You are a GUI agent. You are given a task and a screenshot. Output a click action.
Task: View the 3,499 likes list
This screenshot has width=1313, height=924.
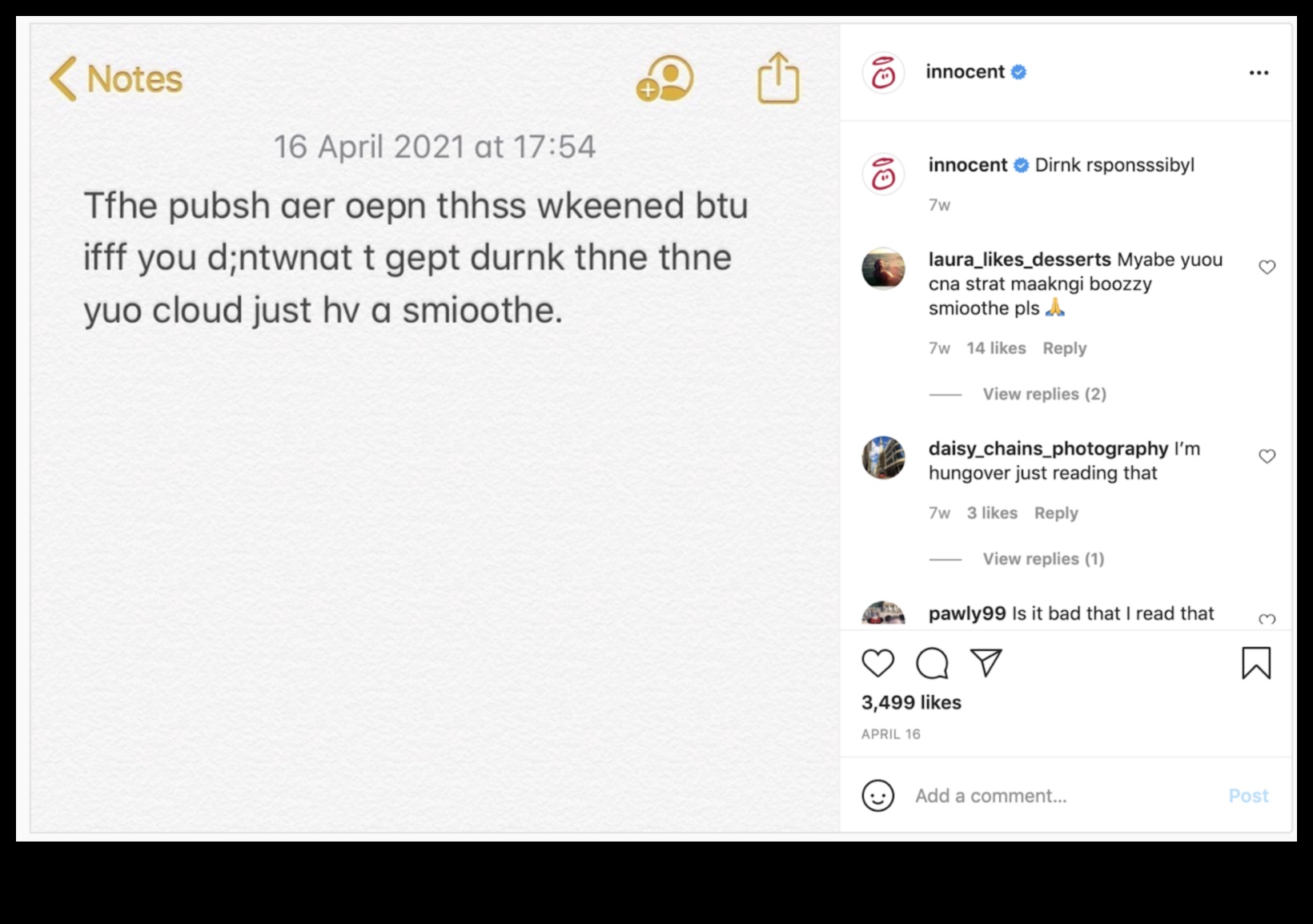(x=911, y=703)
